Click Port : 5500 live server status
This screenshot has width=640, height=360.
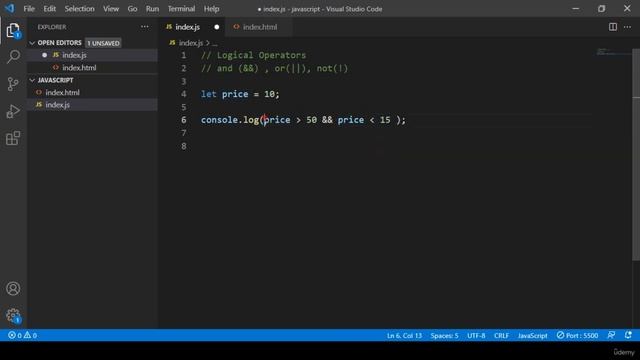coord(577,336)
